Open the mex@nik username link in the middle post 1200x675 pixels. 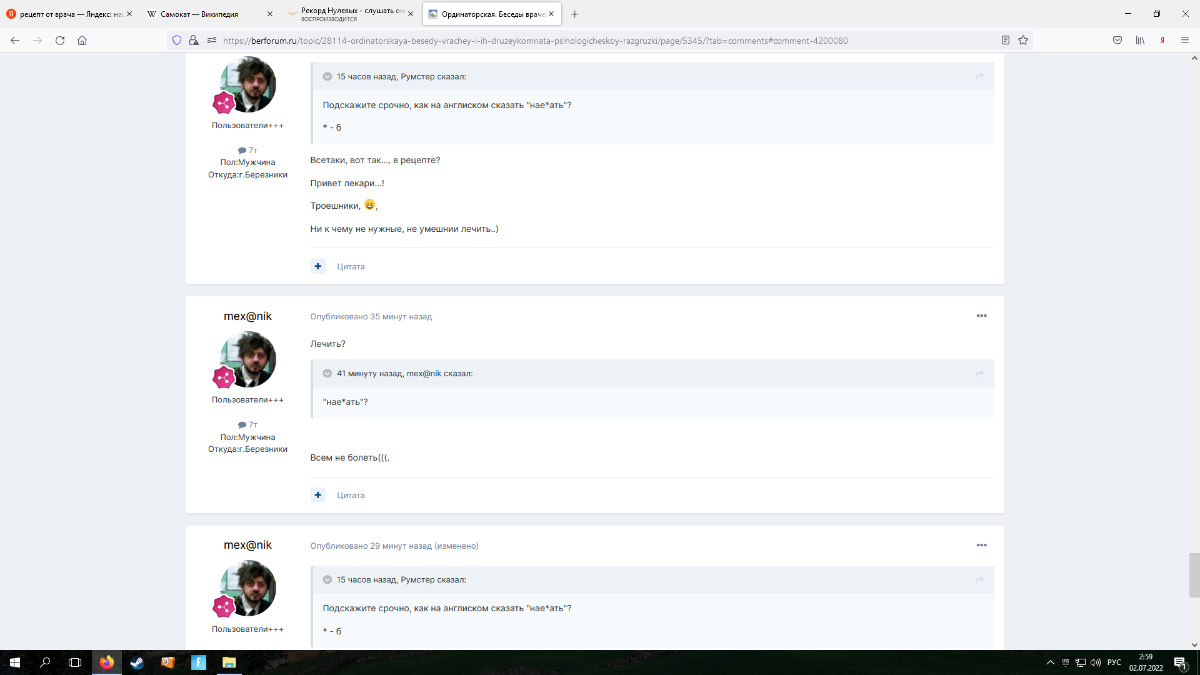[247, 316]
